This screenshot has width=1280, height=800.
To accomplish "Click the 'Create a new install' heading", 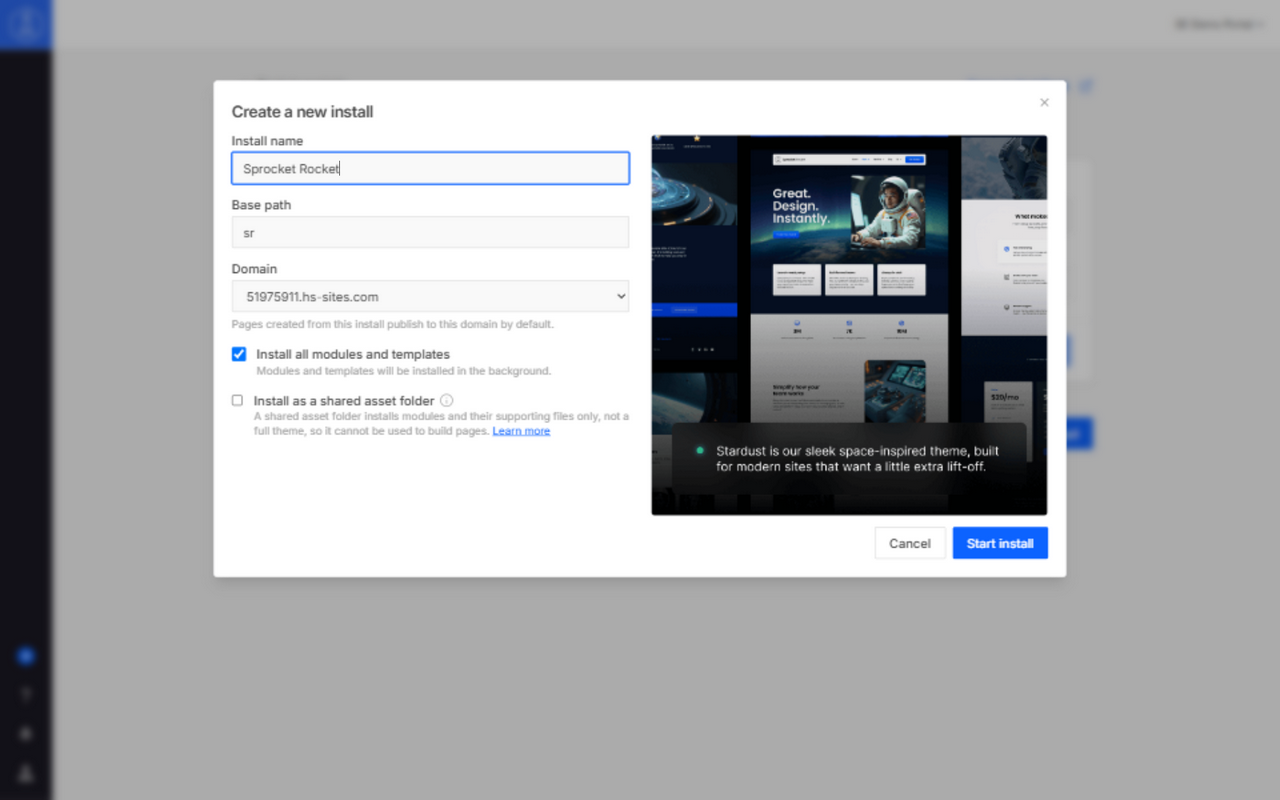I will (x=302, y=112).
